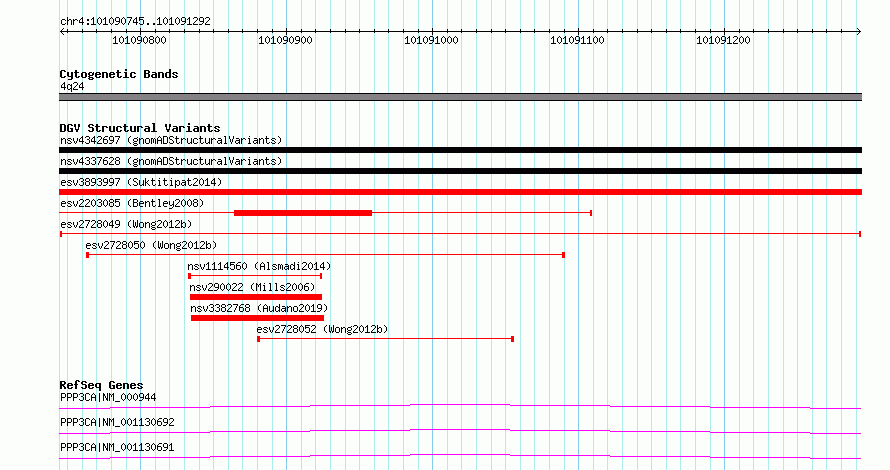890x470 pixels.
Task: Click the red bar of nsv3382768
Action: (257, 318)
